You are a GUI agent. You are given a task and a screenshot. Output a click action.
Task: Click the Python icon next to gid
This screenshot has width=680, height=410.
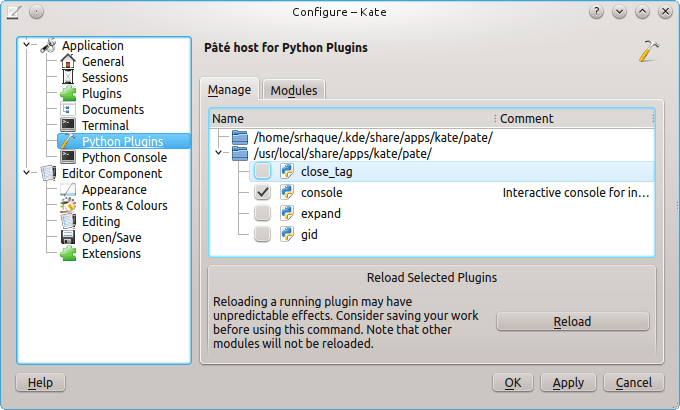pos(287,234)
